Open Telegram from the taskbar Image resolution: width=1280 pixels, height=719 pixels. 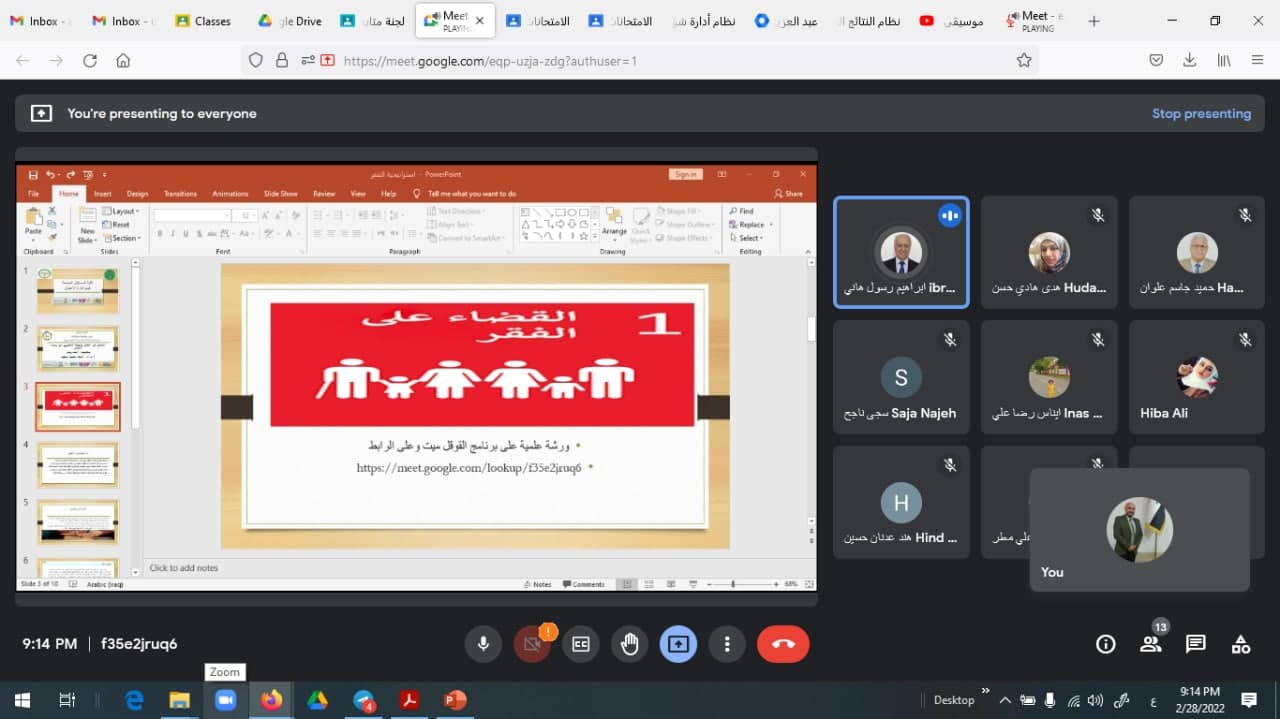(364, 700)
